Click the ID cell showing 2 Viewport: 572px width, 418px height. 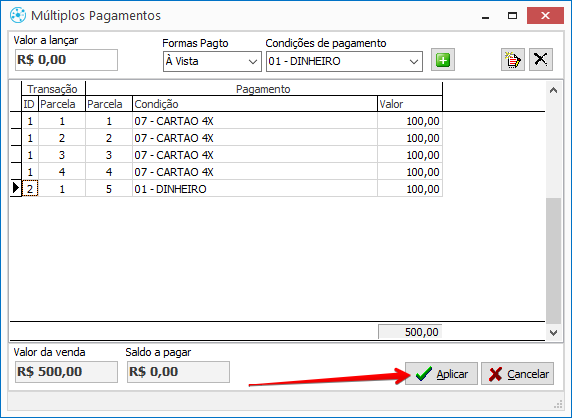[30, 189]
